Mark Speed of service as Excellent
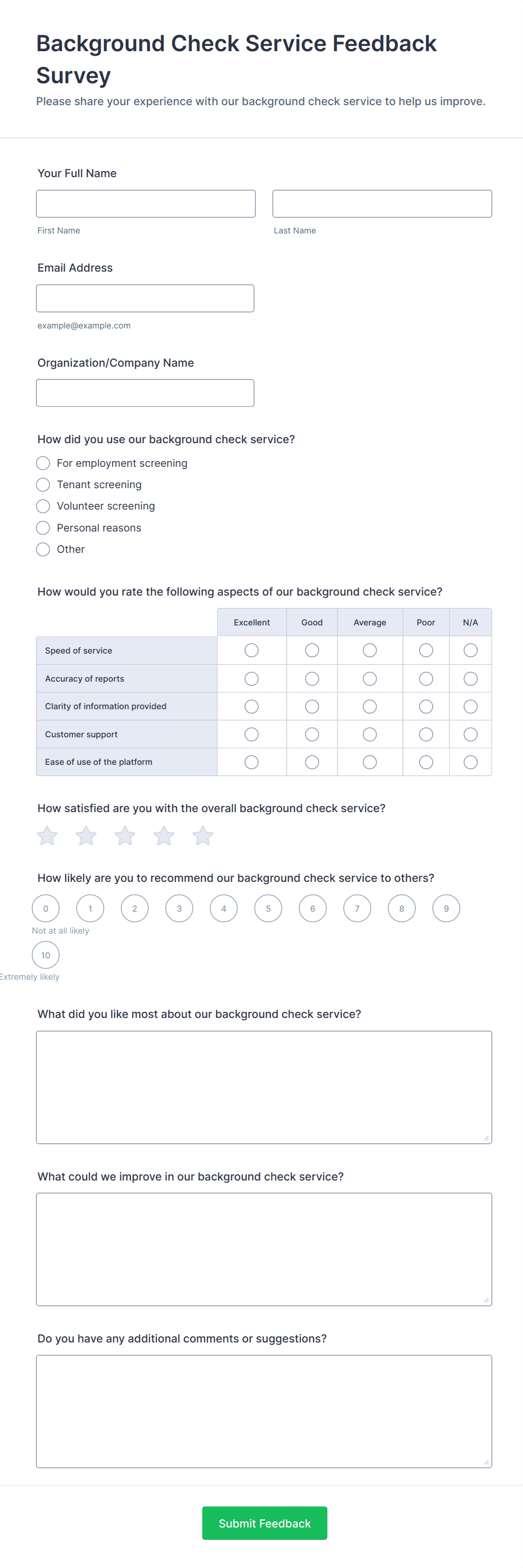 (251, 651)
